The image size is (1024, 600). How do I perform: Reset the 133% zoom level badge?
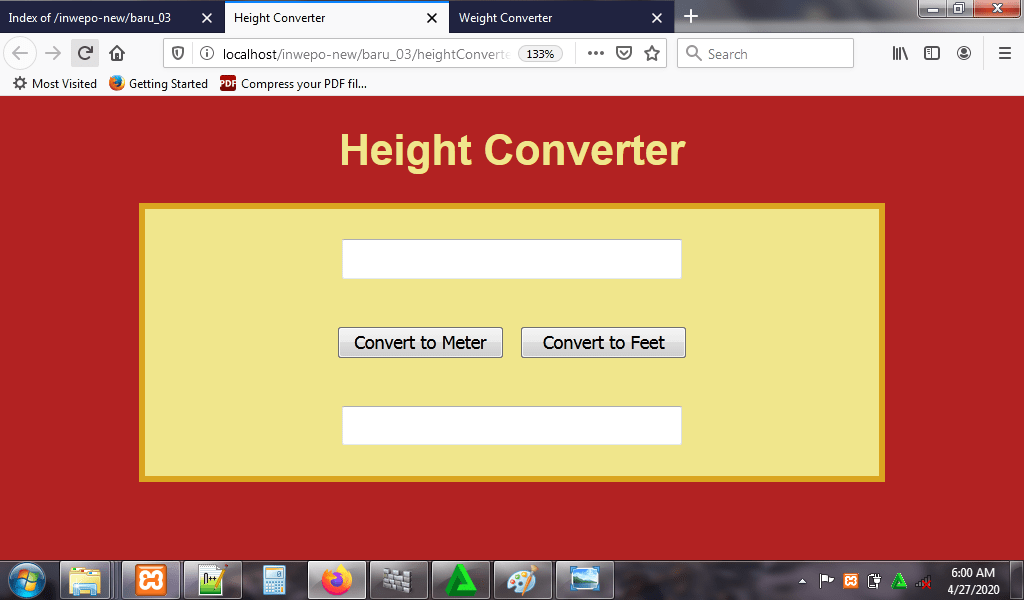pyautogui.click(x=540, y=54)
